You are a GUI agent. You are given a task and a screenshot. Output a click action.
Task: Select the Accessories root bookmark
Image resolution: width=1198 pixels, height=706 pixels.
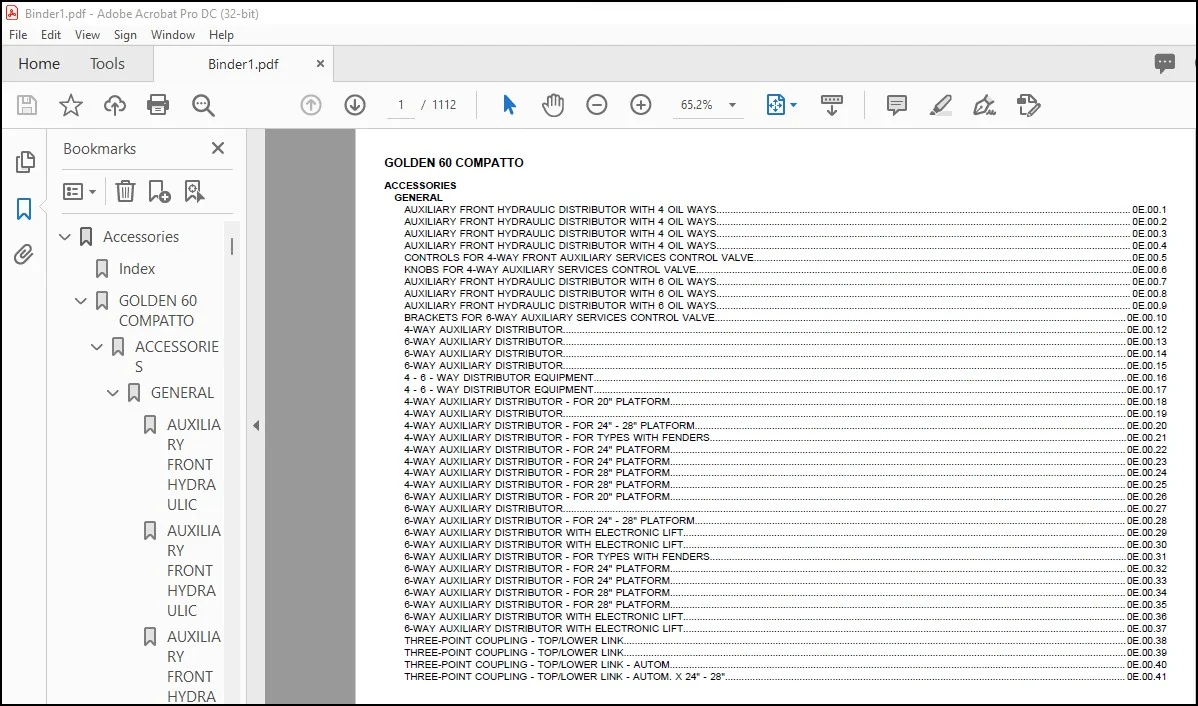tap(141, 237)
